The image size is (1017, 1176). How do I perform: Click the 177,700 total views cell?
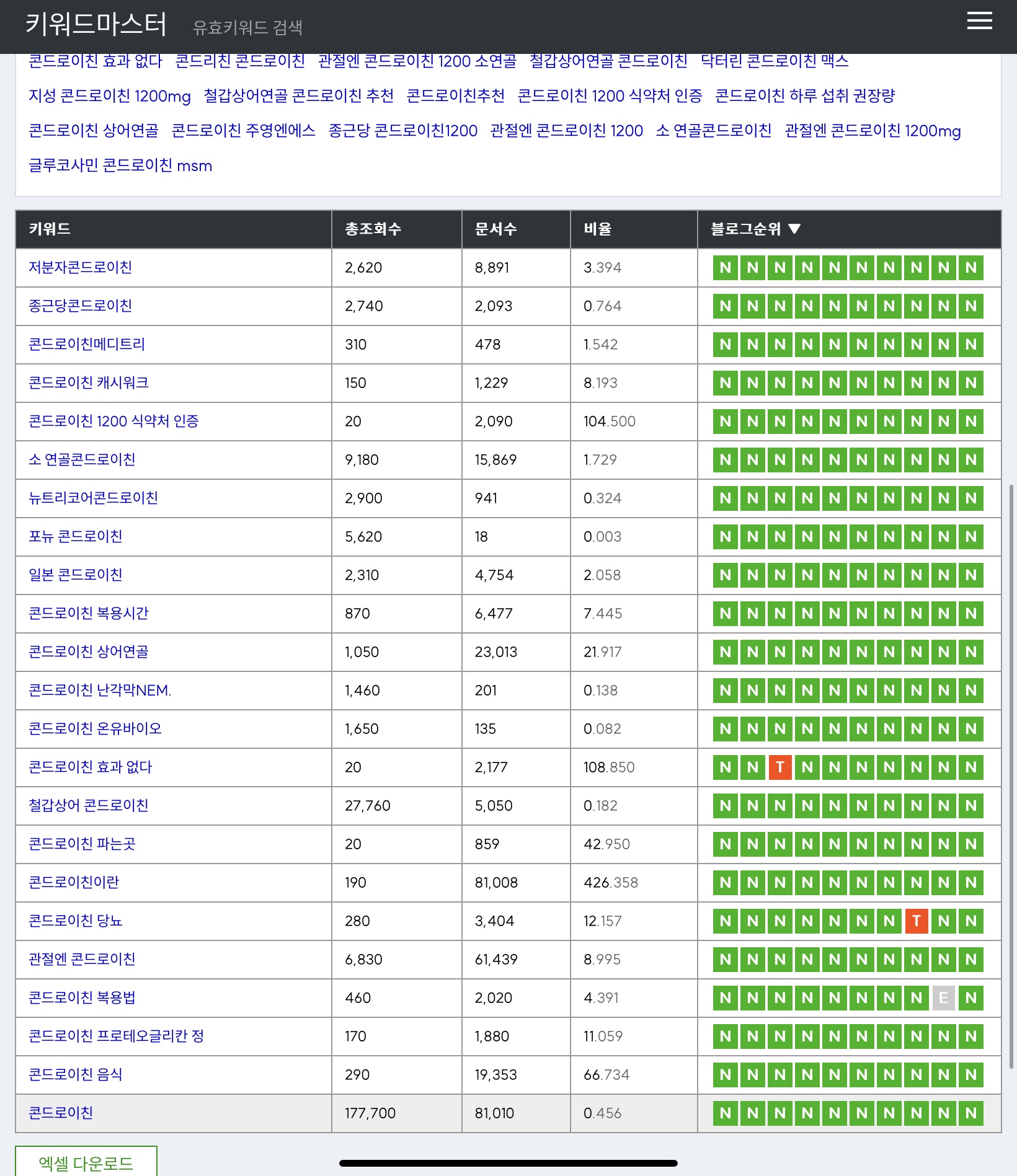point(396,1113)
